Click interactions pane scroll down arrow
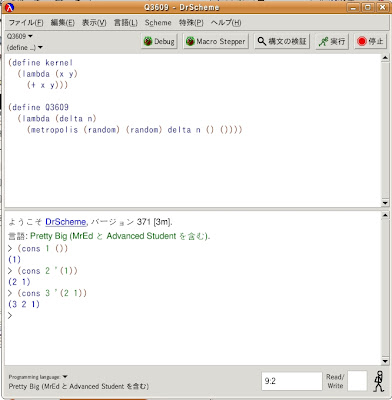Image resolution: width=392 pixels, height=400 pixels. [385, 361]
